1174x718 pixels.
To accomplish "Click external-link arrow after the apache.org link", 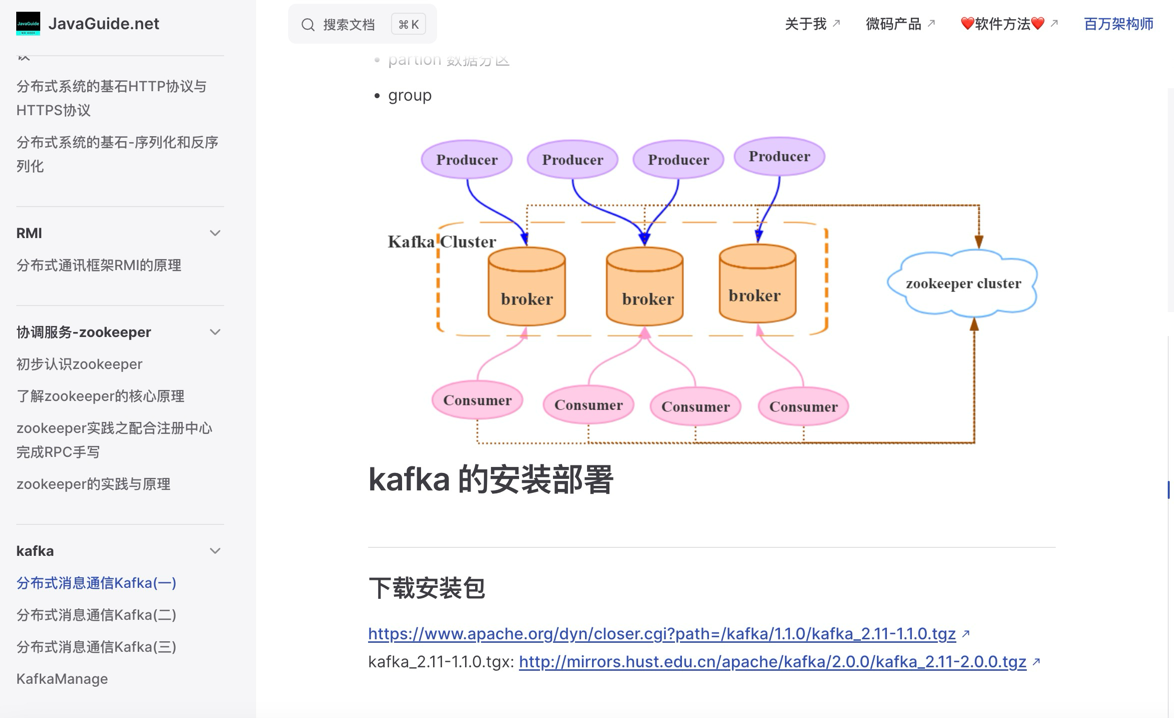I will (966, 633).
